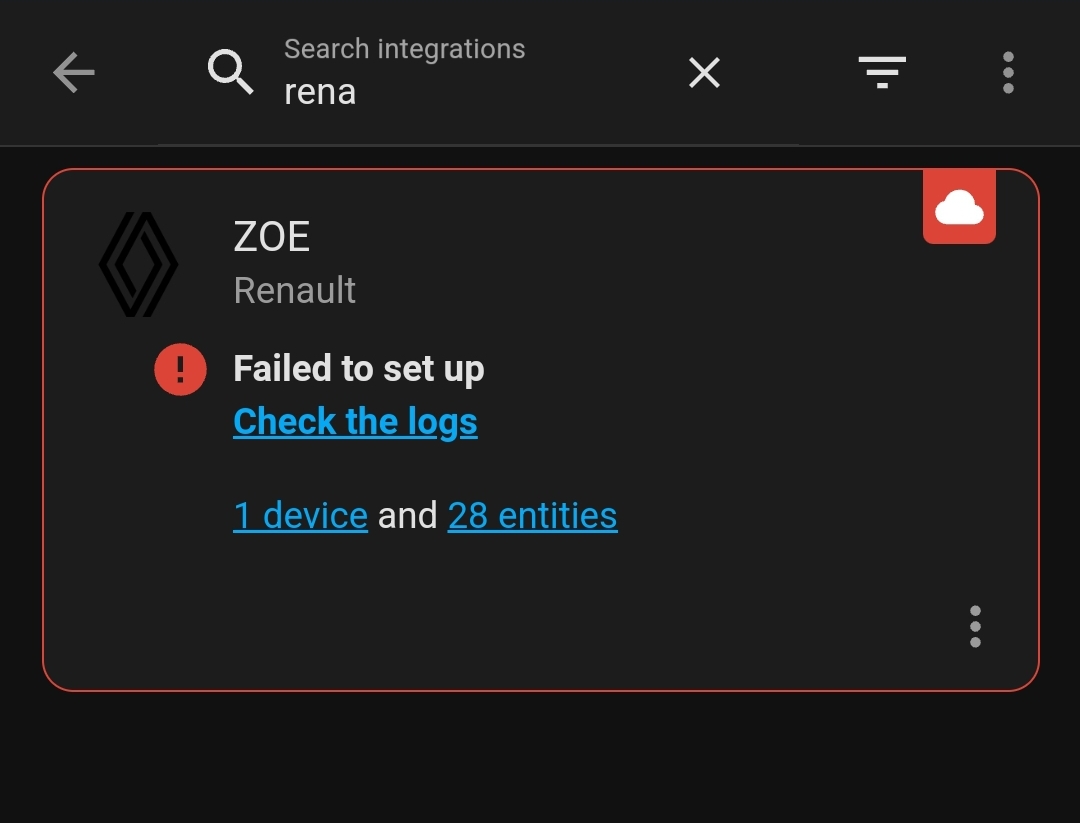Show the 28 entities list
This screenshot has width=1080, height=823.
[532, 515]
